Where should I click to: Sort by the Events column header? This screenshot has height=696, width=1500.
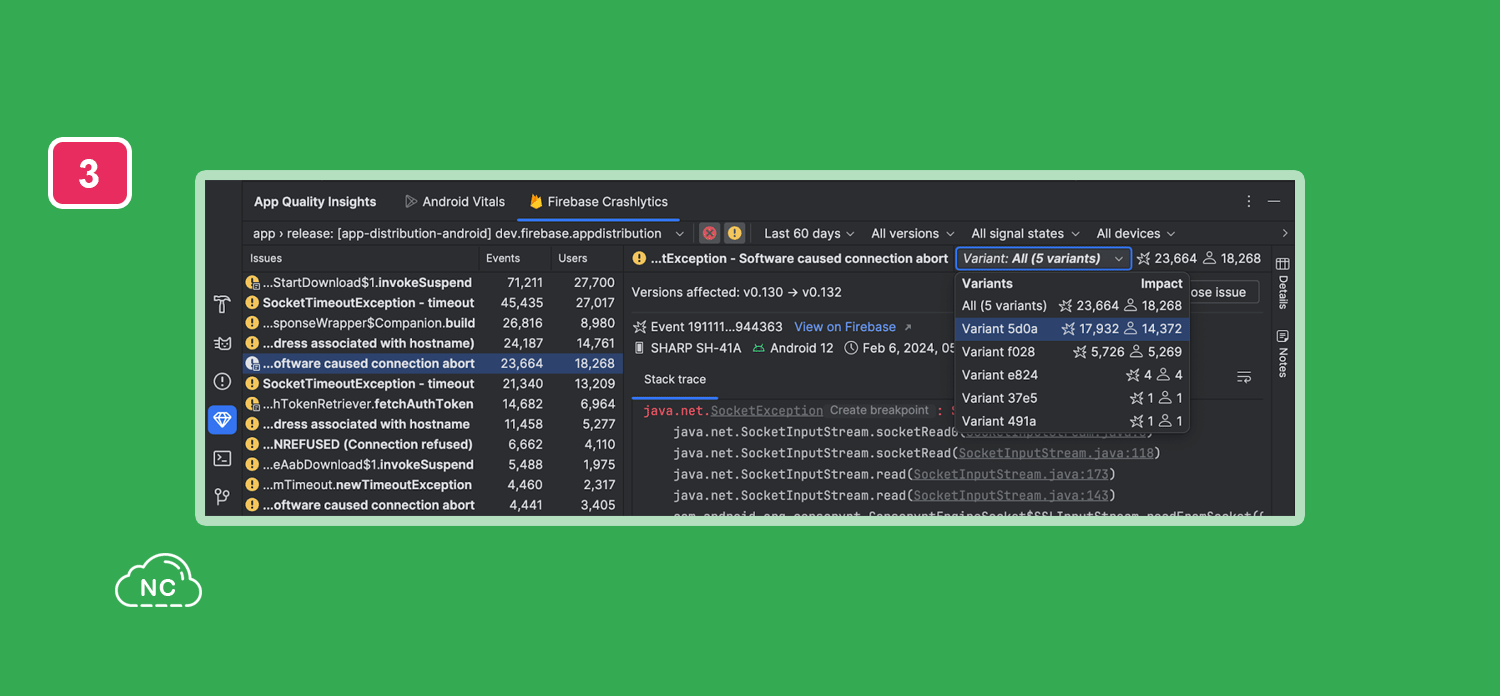tap(503, 258)
